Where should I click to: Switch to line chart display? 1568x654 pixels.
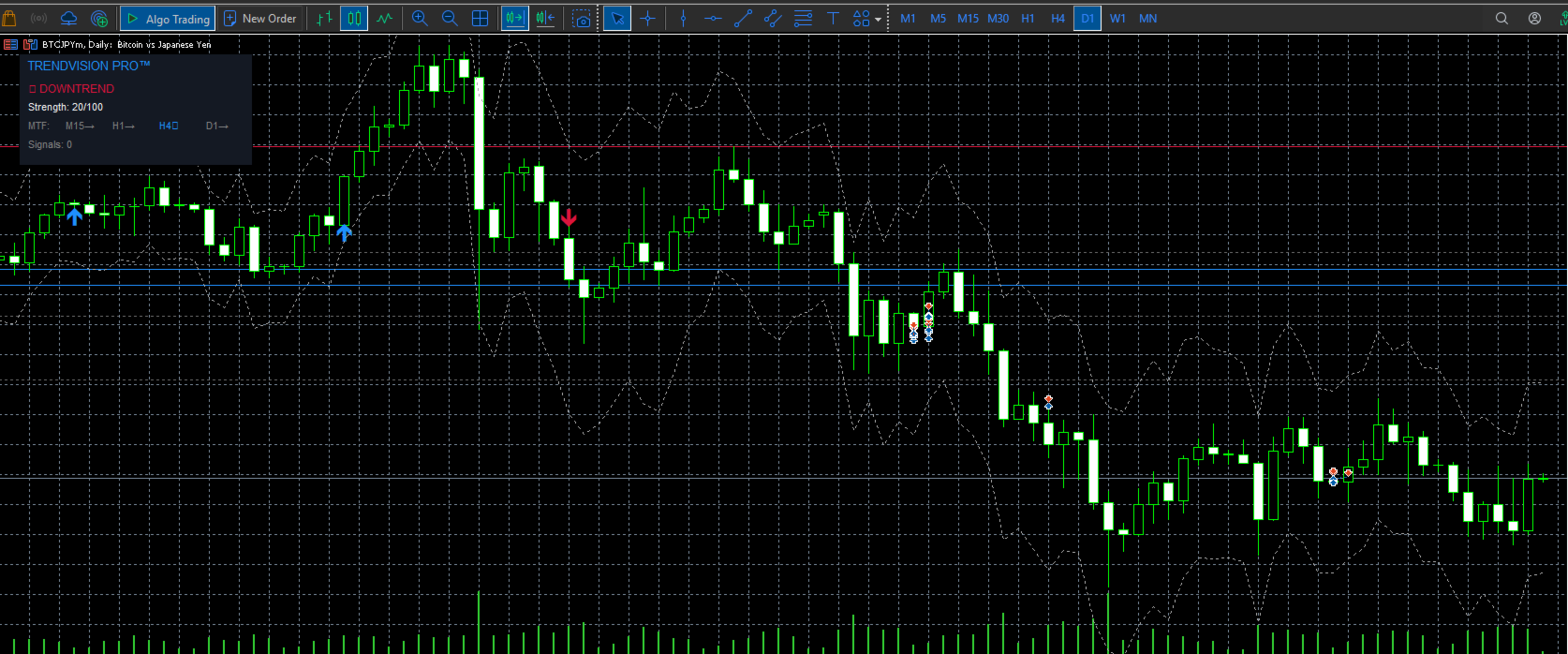point(384,18)
